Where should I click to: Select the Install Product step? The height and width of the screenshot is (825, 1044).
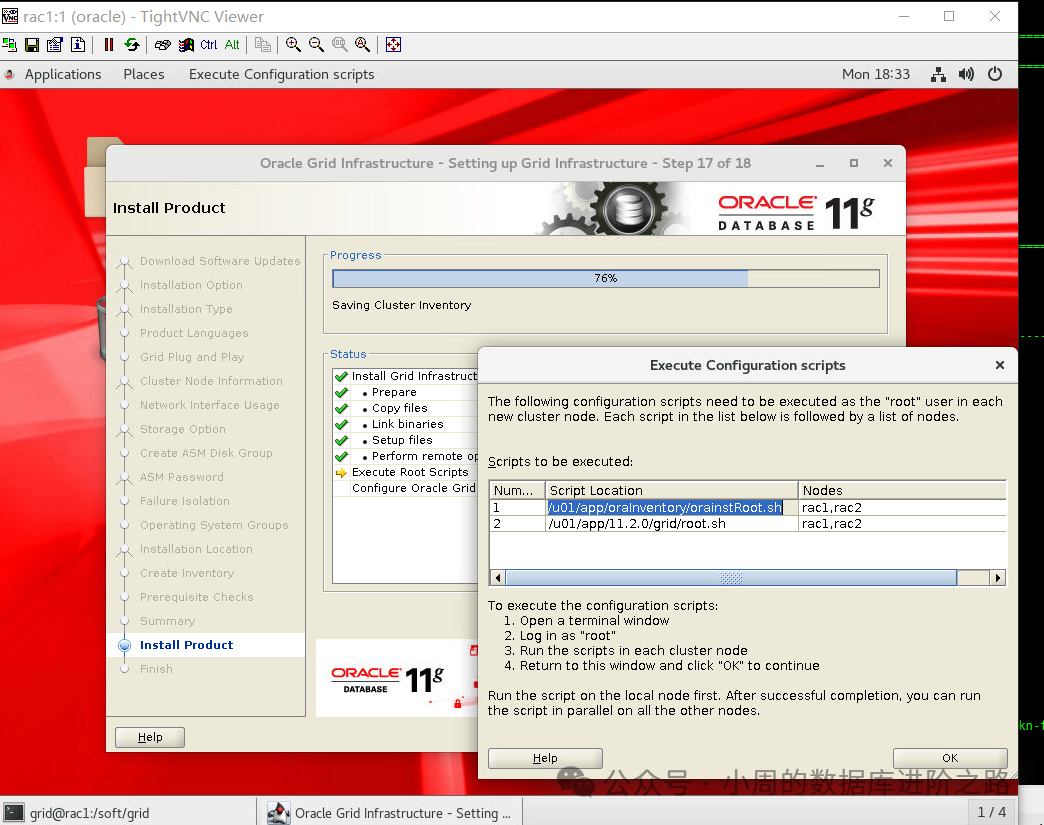(186, 645)
